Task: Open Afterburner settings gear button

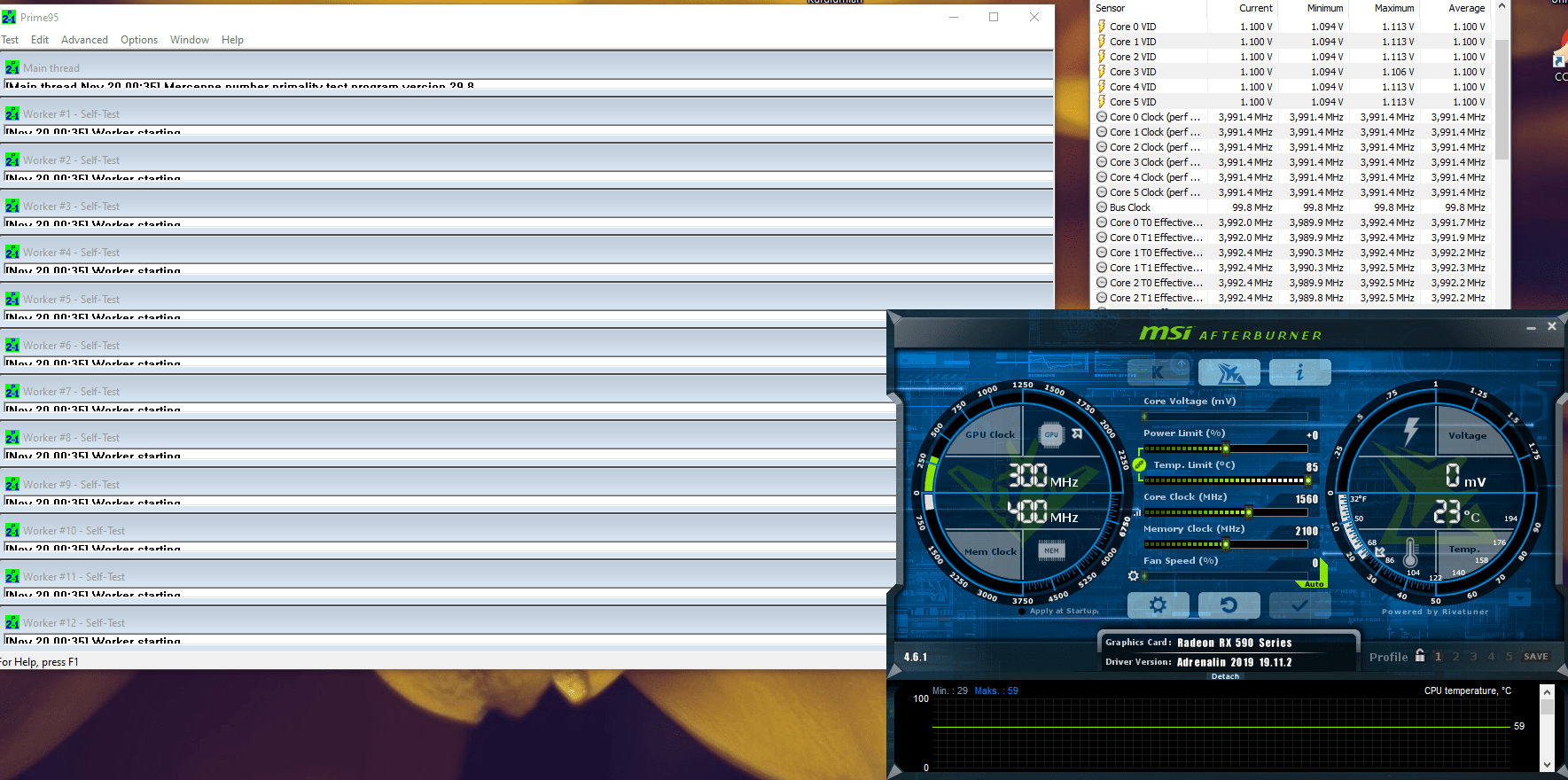Action: pos(1158,605)
